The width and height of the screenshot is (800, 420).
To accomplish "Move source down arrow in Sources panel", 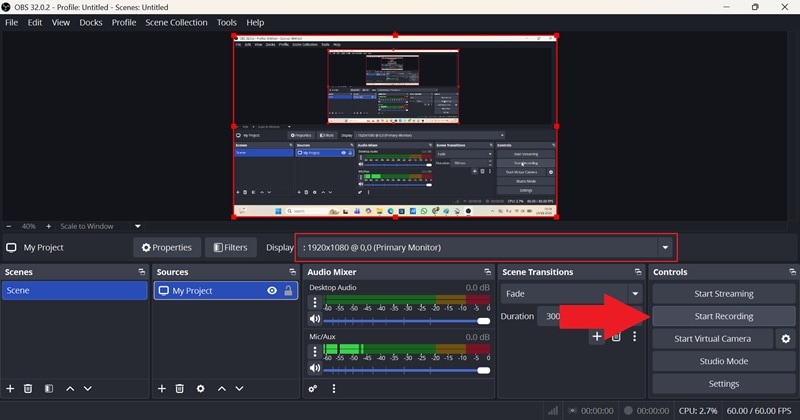I will [x=239, y=389].
